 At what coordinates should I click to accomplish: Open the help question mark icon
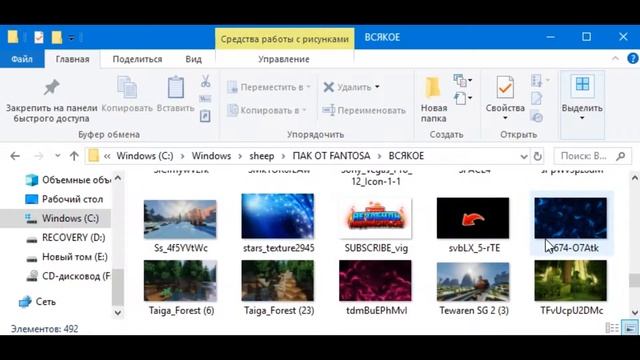click(632, 59)
